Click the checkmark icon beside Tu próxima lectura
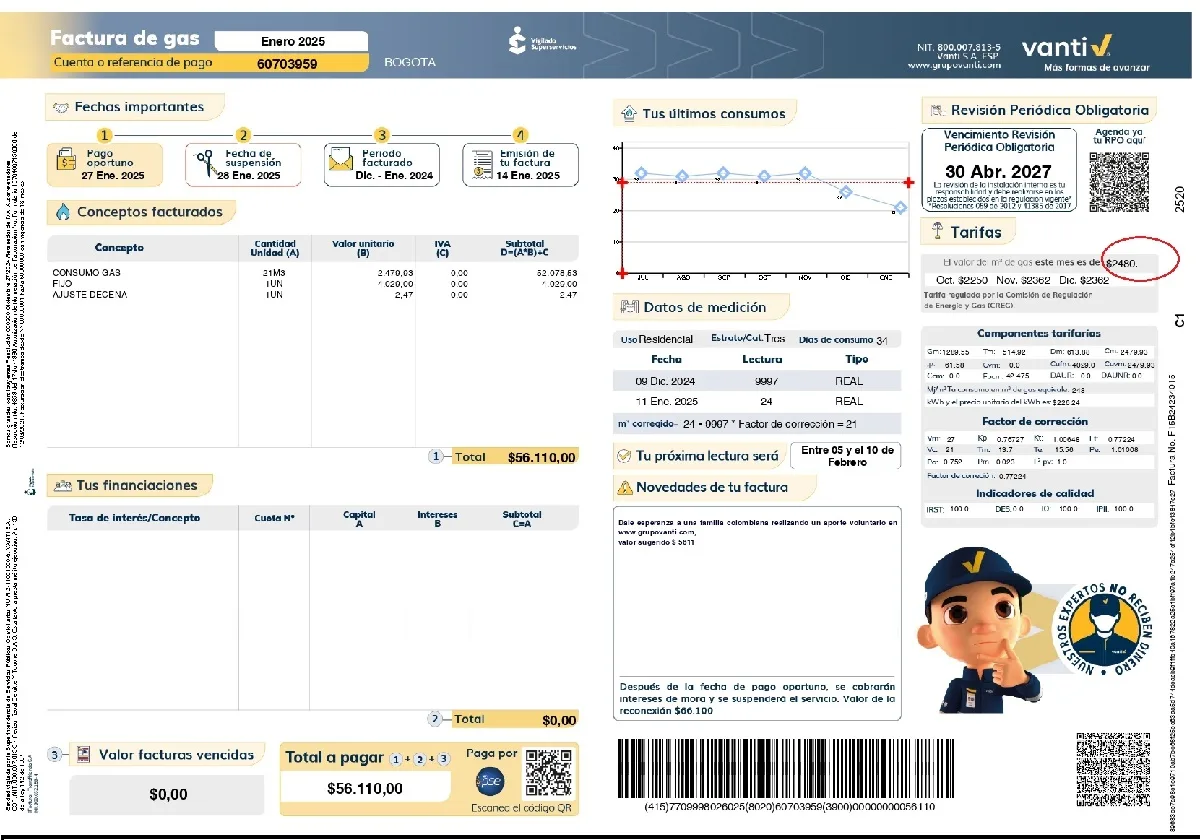Viewport: 1200px width, 840px height. click(622, 456)
